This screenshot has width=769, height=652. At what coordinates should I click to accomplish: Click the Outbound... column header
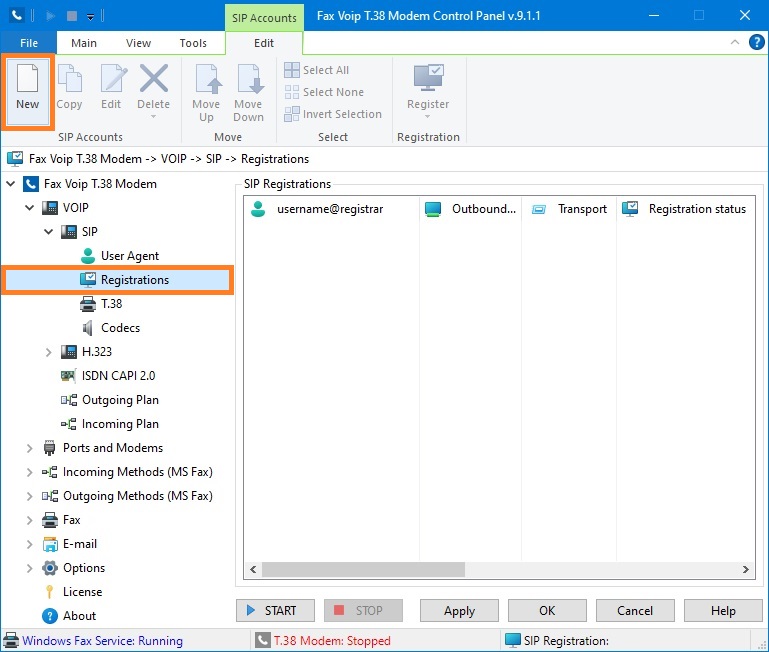click(470, 209)
